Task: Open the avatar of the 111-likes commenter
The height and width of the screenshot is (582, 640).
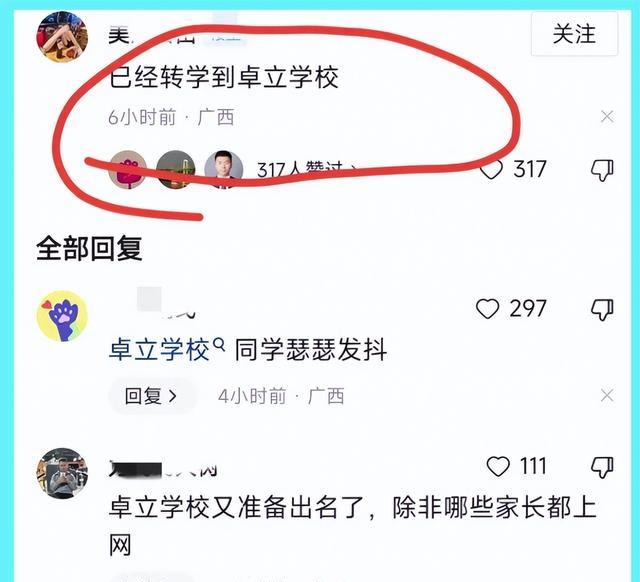Action: click(x=62, y=473)
